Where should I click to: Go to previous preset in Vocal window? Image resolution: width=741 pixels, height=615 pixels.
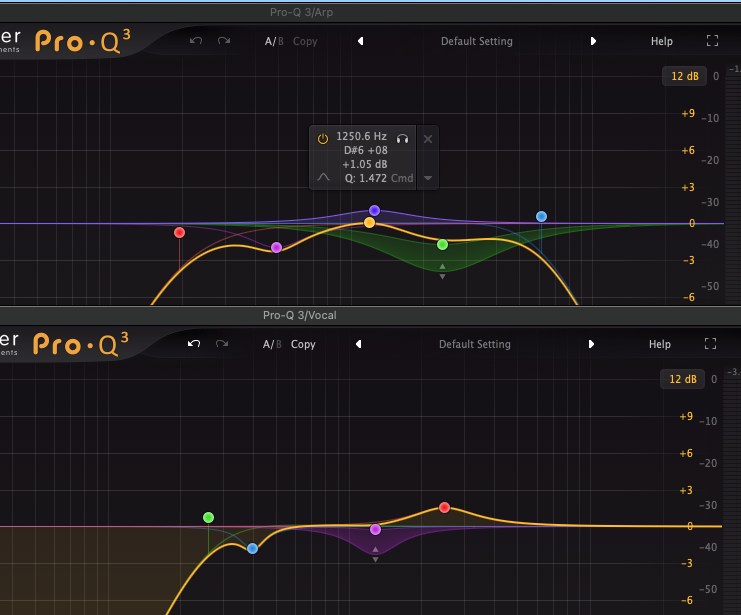coord(359,344)
